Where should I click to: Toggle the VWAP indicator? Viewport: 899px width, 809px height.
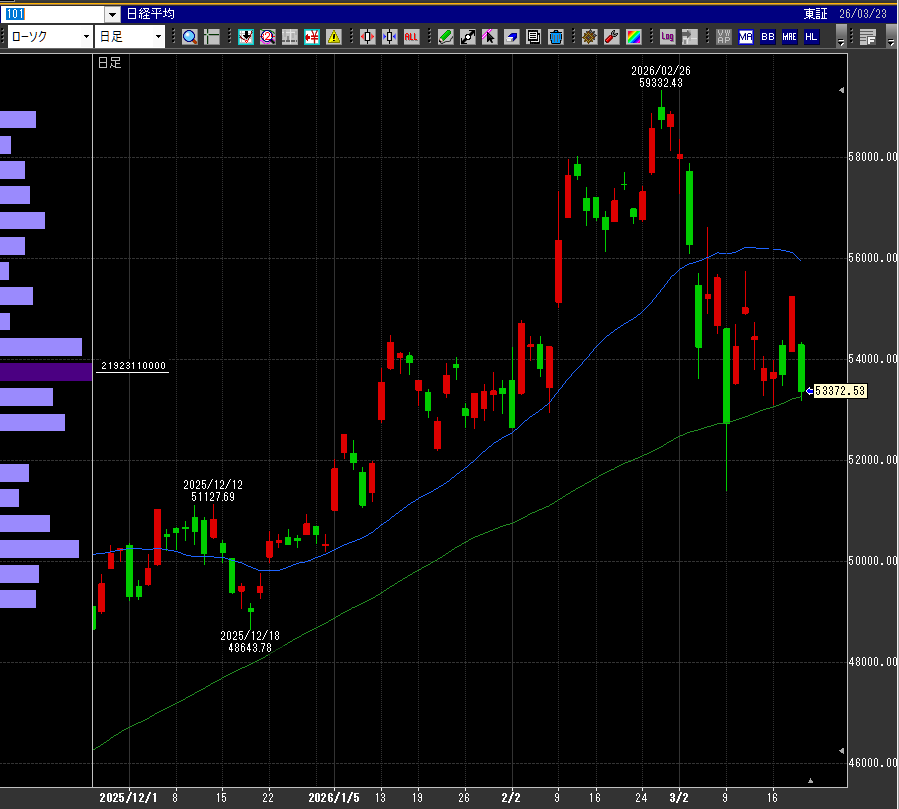pyautogui.click(x=724, y=37)
